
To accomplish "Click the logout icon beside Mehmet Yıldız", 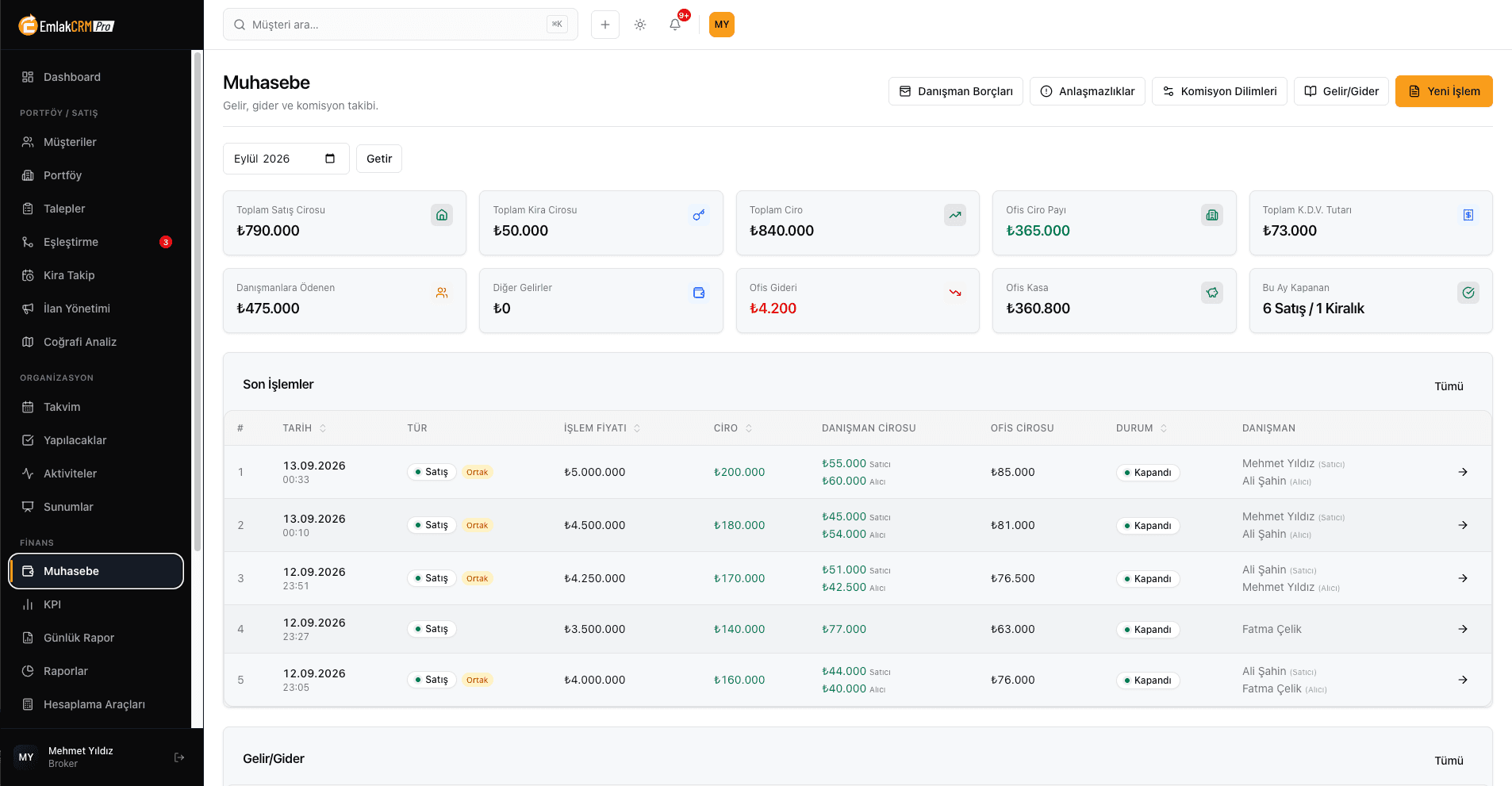I will pyautogui.click(x=179, y=757).
